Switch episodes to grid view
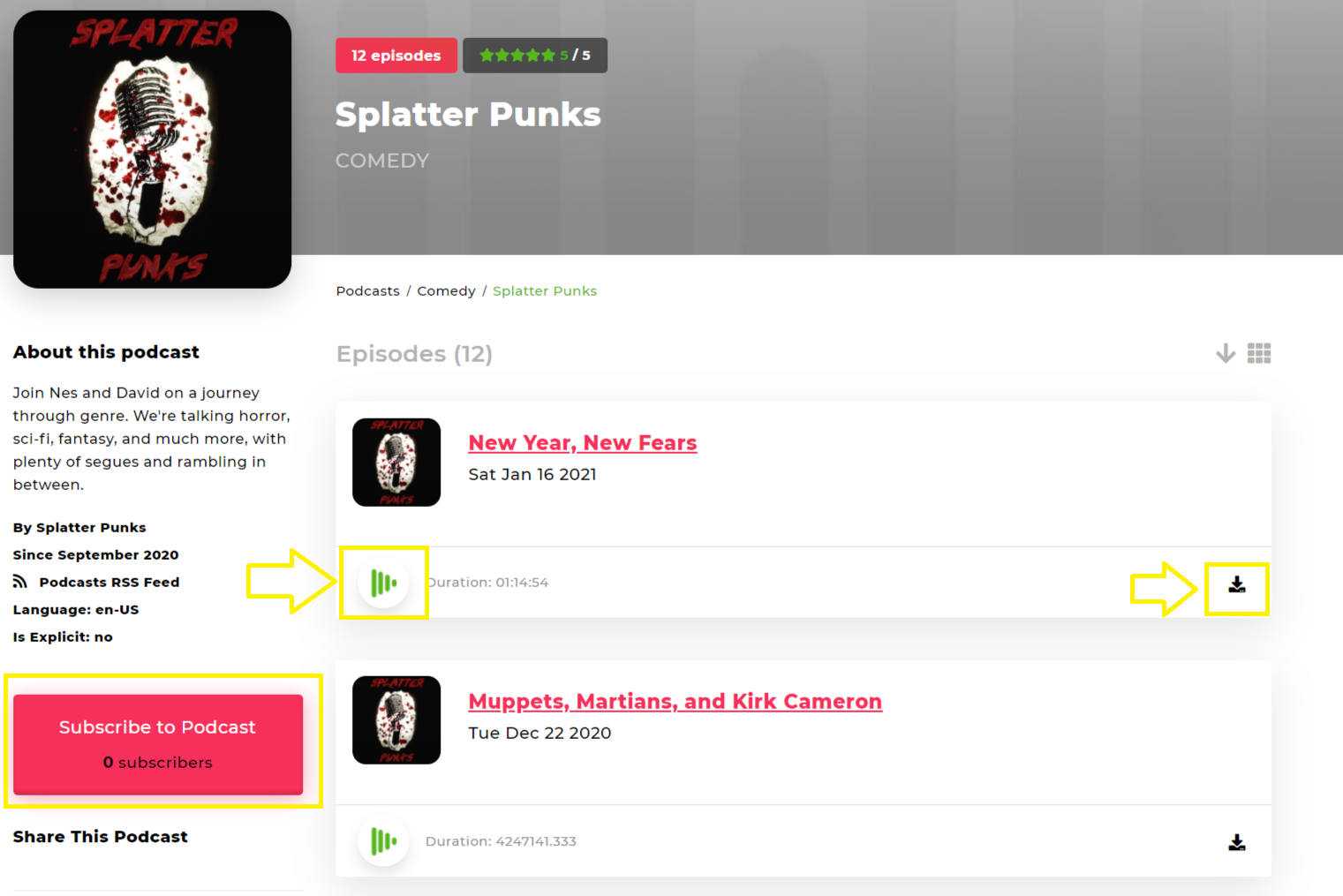 pos(1259,354)
